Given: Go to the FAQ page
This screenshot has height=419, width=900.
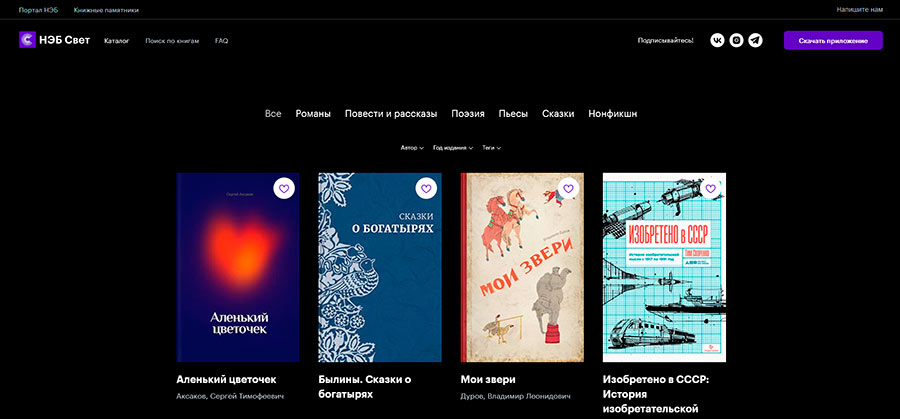Looking at the screenshot, I should click(x=222, y=41).
